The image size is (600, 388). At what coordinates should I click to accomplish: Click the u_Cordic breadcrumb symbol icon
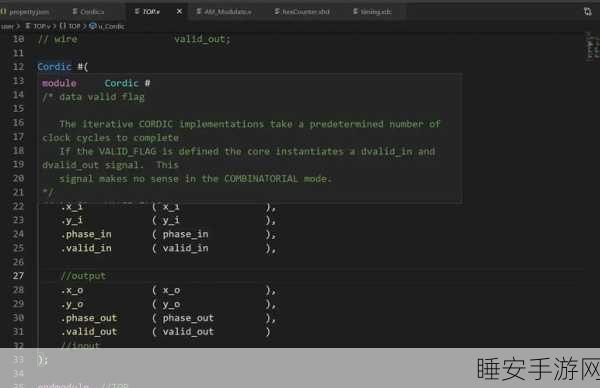(x=93, y=26)
